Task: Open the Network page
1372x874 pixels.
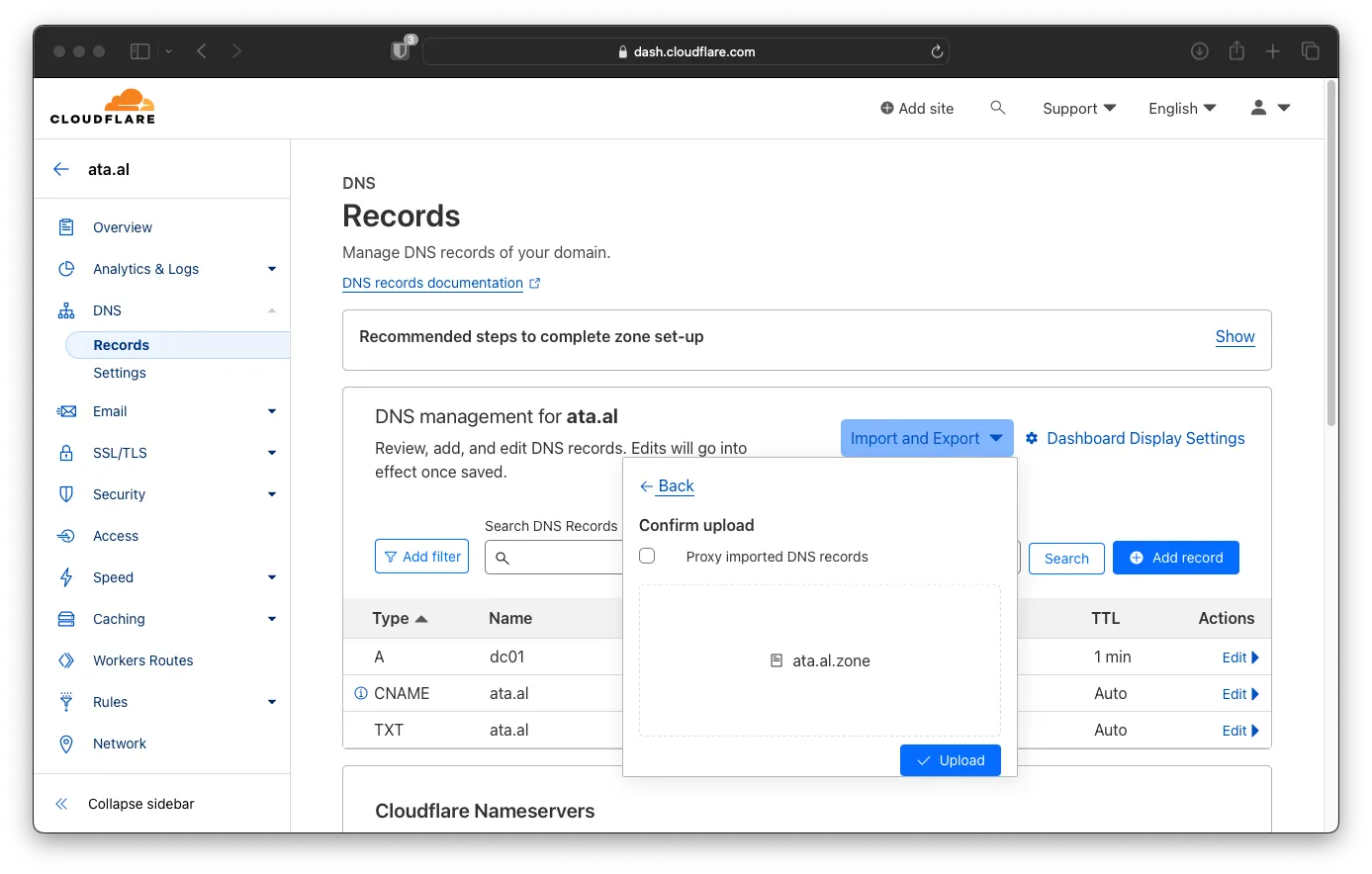Action: click(120, 743)
